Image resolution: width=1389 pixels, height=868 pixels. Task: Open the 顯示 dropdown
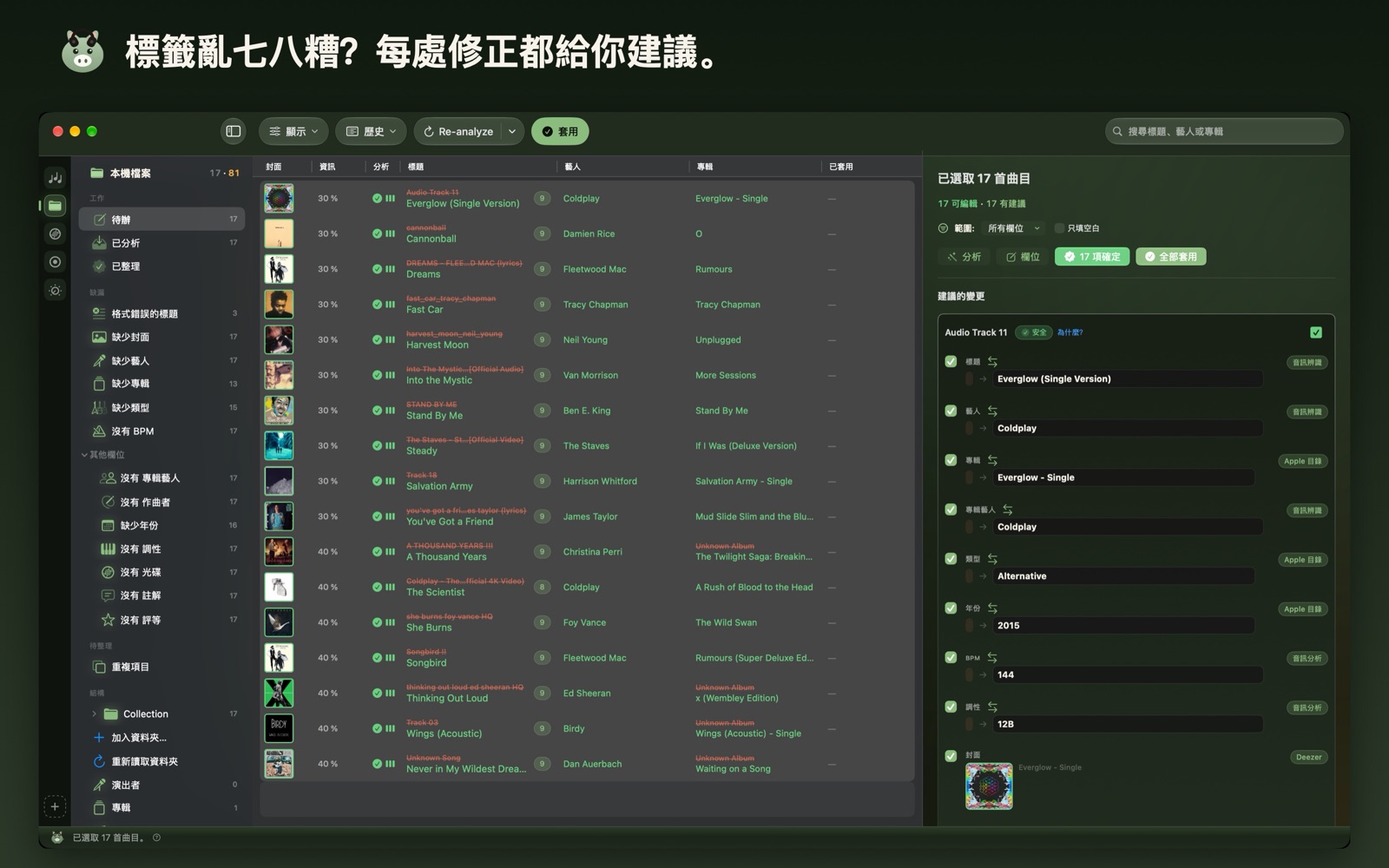[293, 131]
